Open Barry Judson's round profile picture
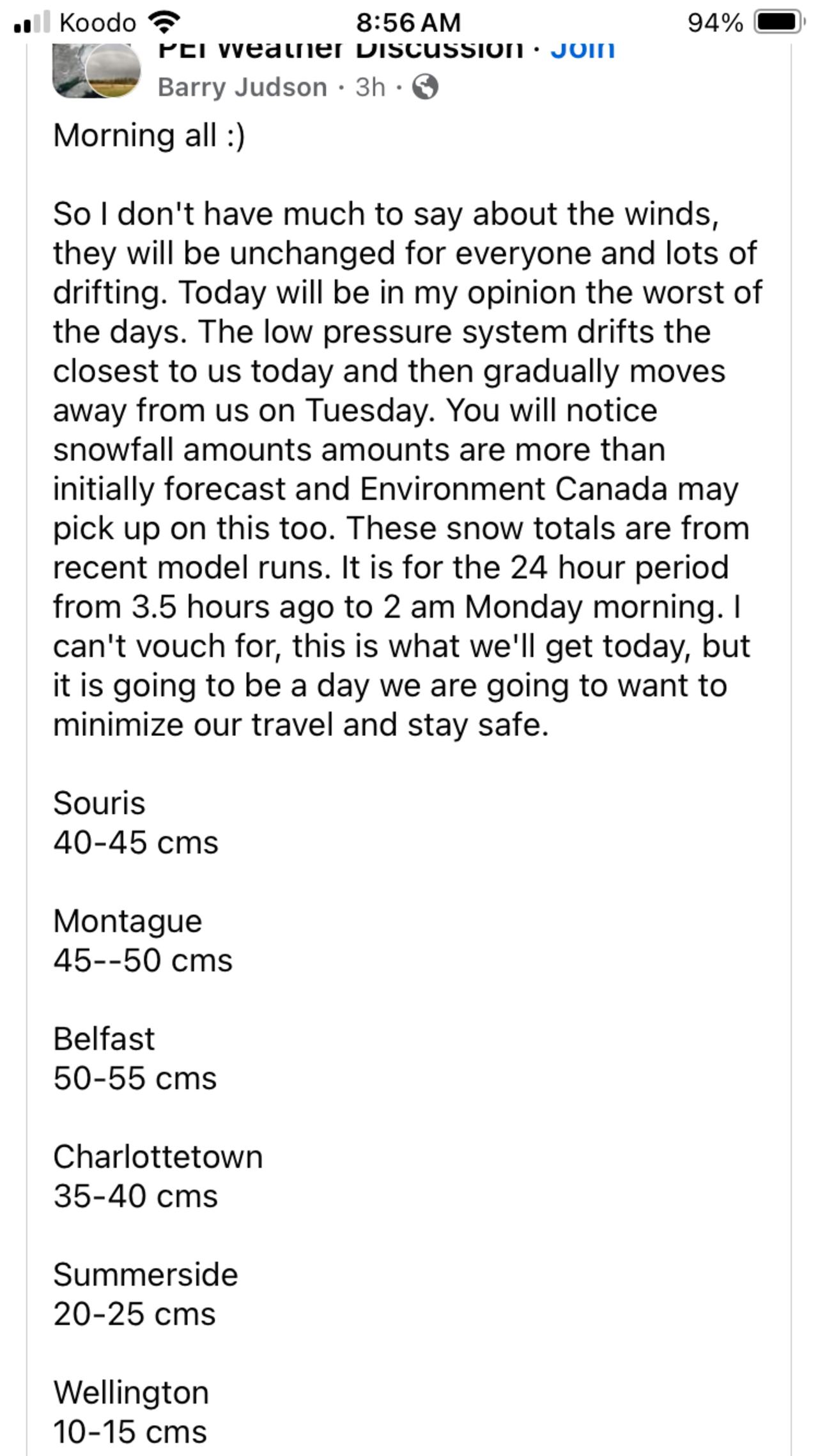This screenshot has height=1456, width=818. pyautogui.click(x=113, y=72)
